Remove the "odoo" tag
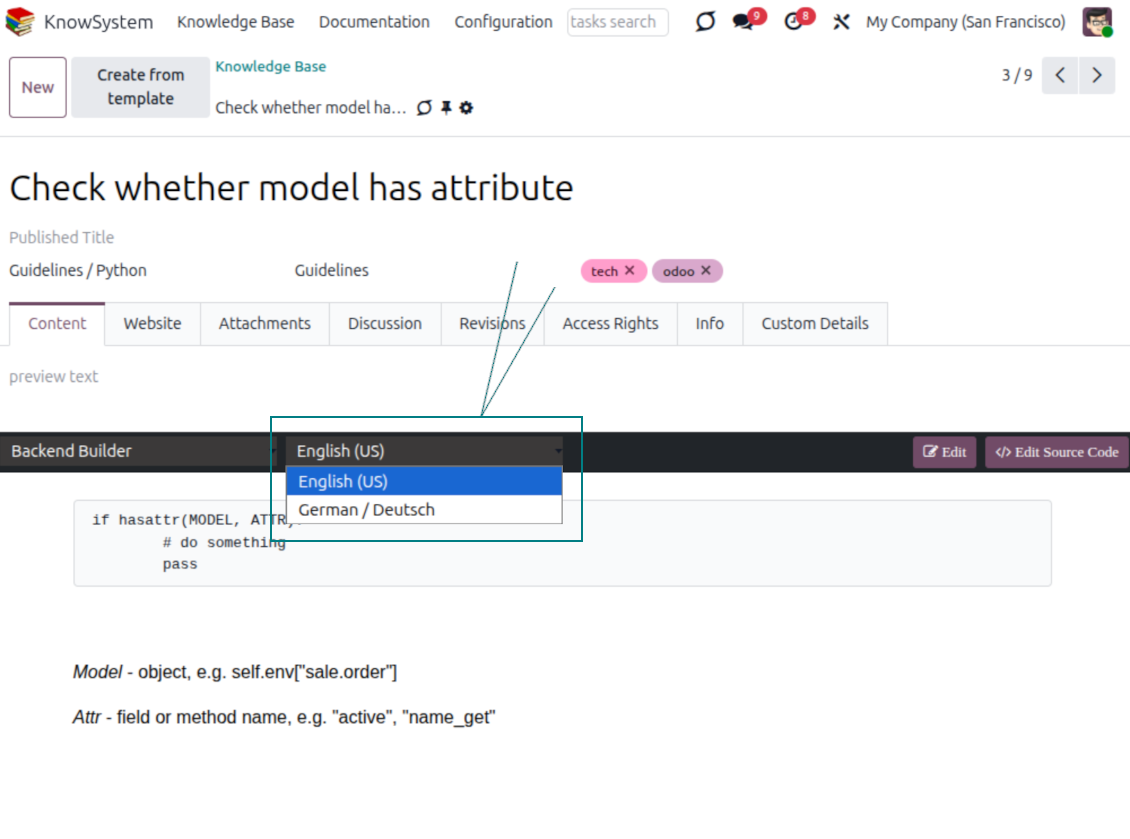 [706, 271]
